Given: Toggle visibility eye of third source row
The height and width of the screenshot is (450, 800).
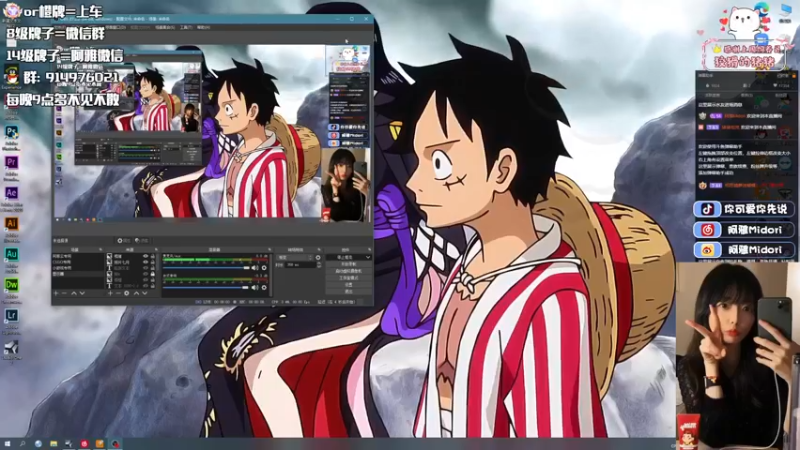Looking at the screenshot, I should click(x=145, y=268).
